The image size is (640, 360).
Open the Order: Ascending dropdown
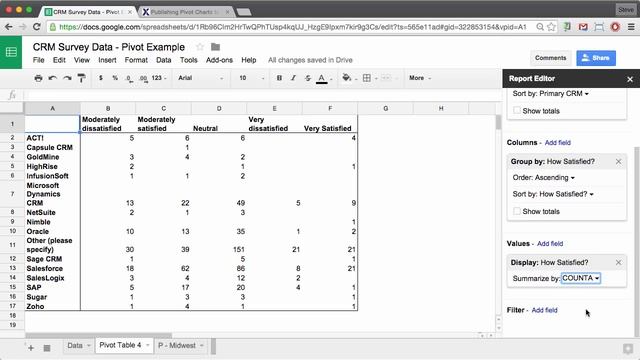pos(544,178)
